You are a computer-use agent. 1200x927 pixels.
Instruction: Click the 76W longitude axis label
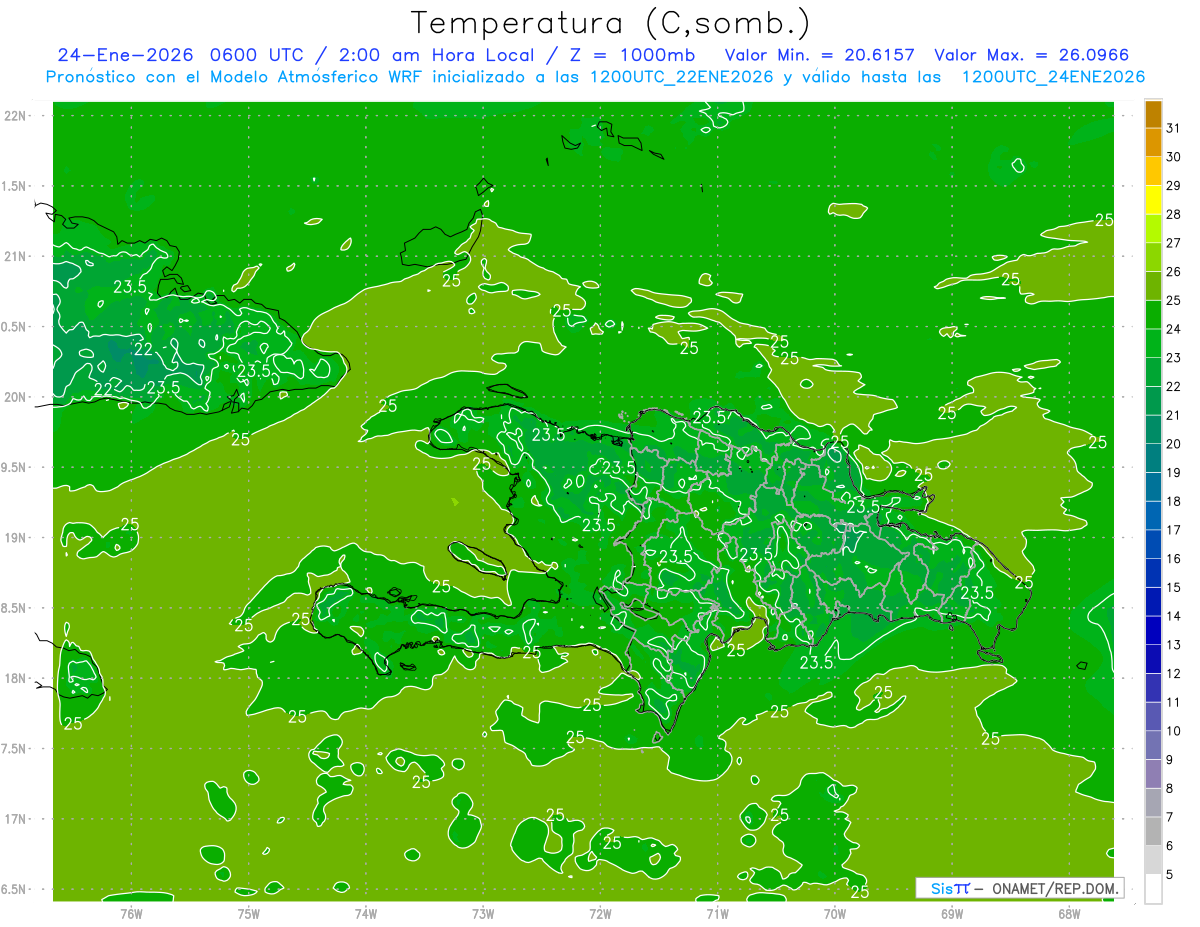tap(131, 913)
